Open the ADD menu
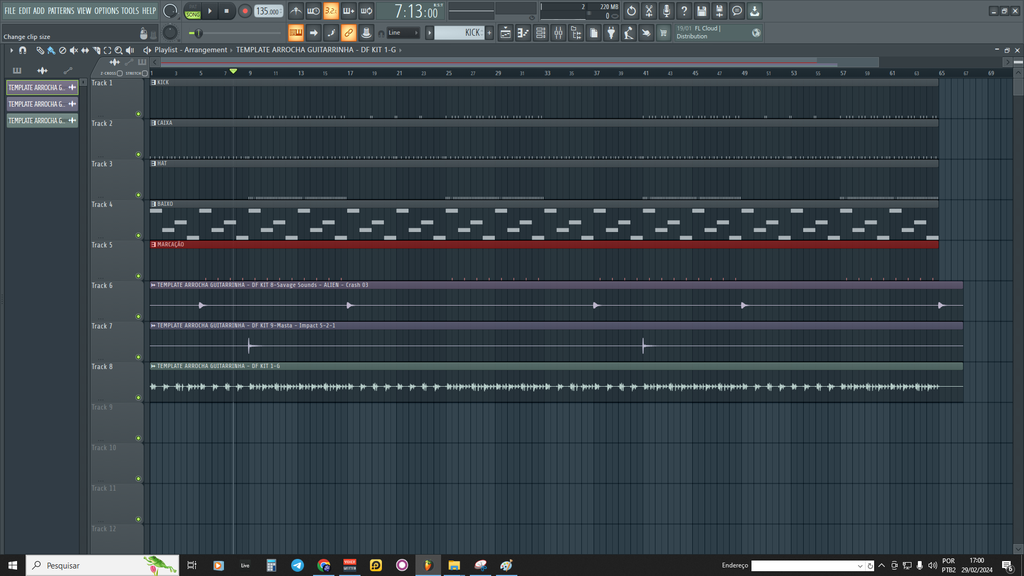 coord(39,10)
